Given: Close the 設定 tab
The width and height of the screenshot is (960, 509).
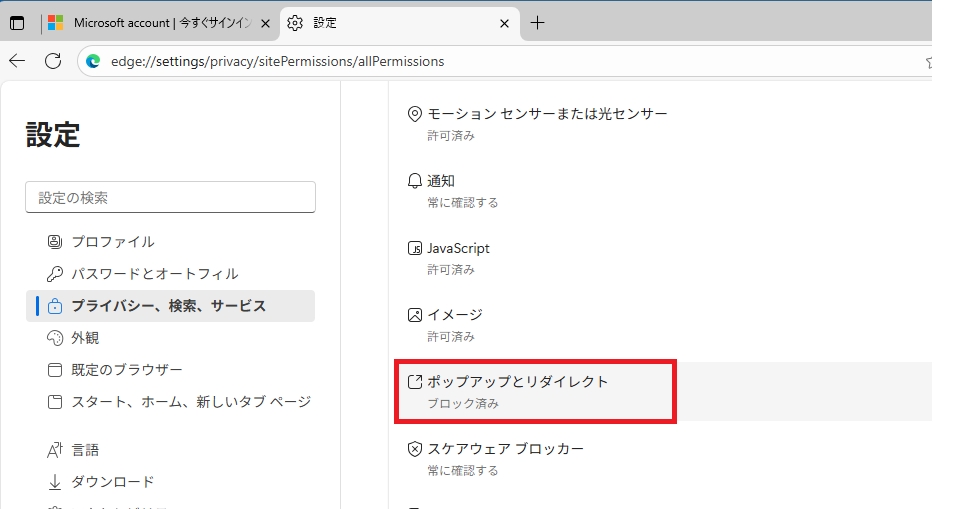Looking at the screenshot, I should pos(504,23).
